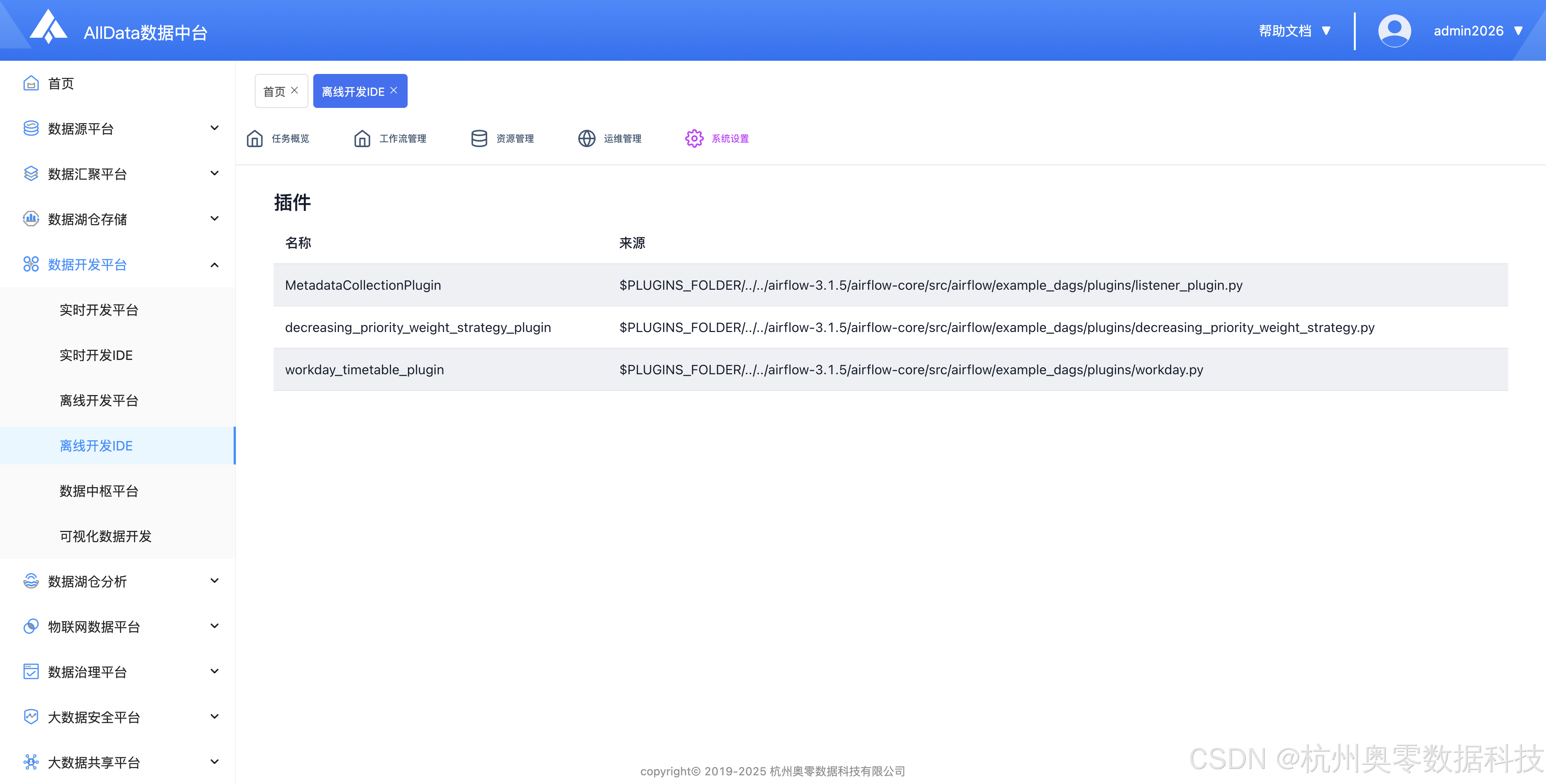Collapse the 数据开发平台 menu chevron
The image size is (1546, 784).
[x=214, y=264]
